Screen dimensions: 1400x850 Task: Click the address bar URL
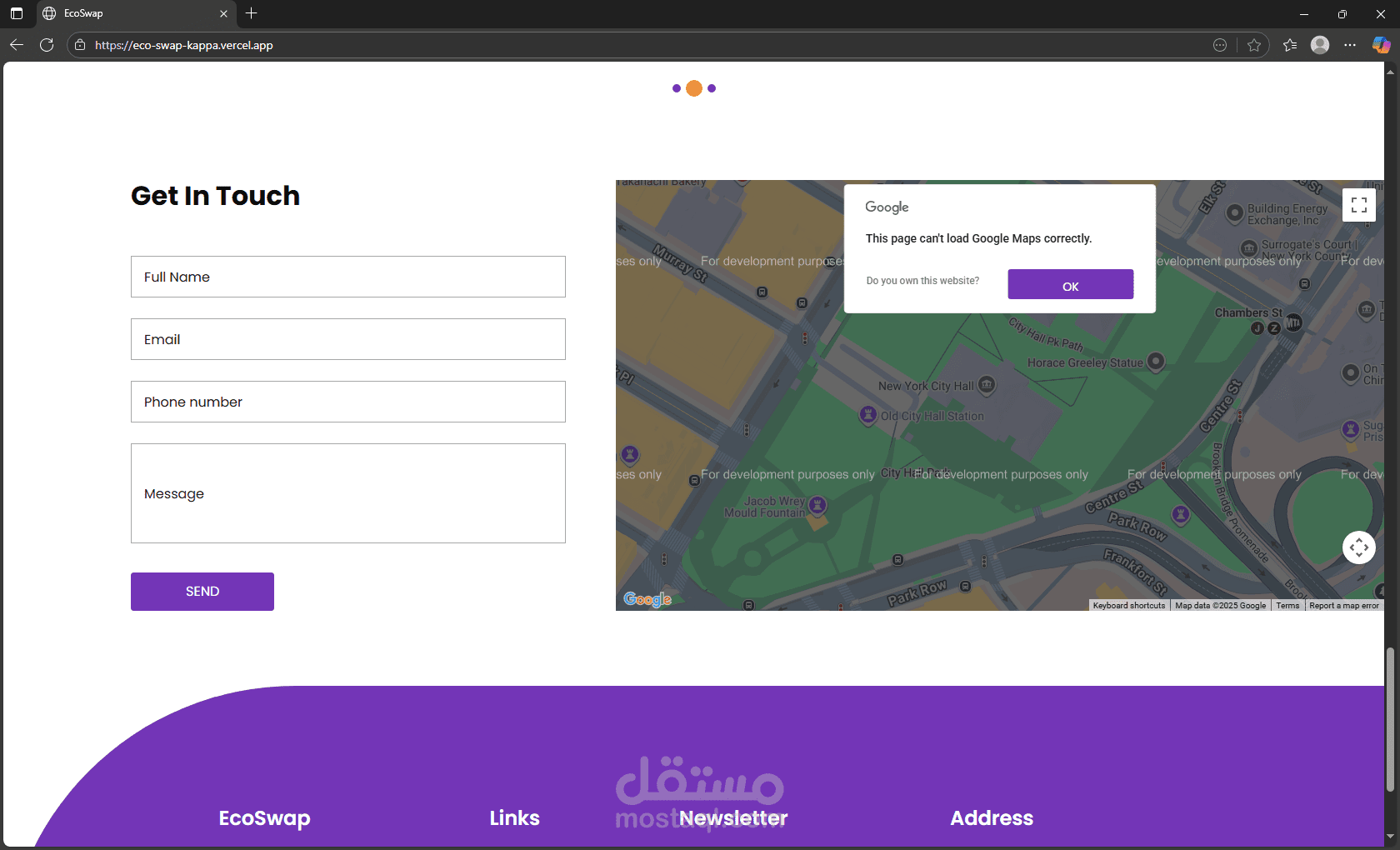pyautogui.click(x=184, y=45)
